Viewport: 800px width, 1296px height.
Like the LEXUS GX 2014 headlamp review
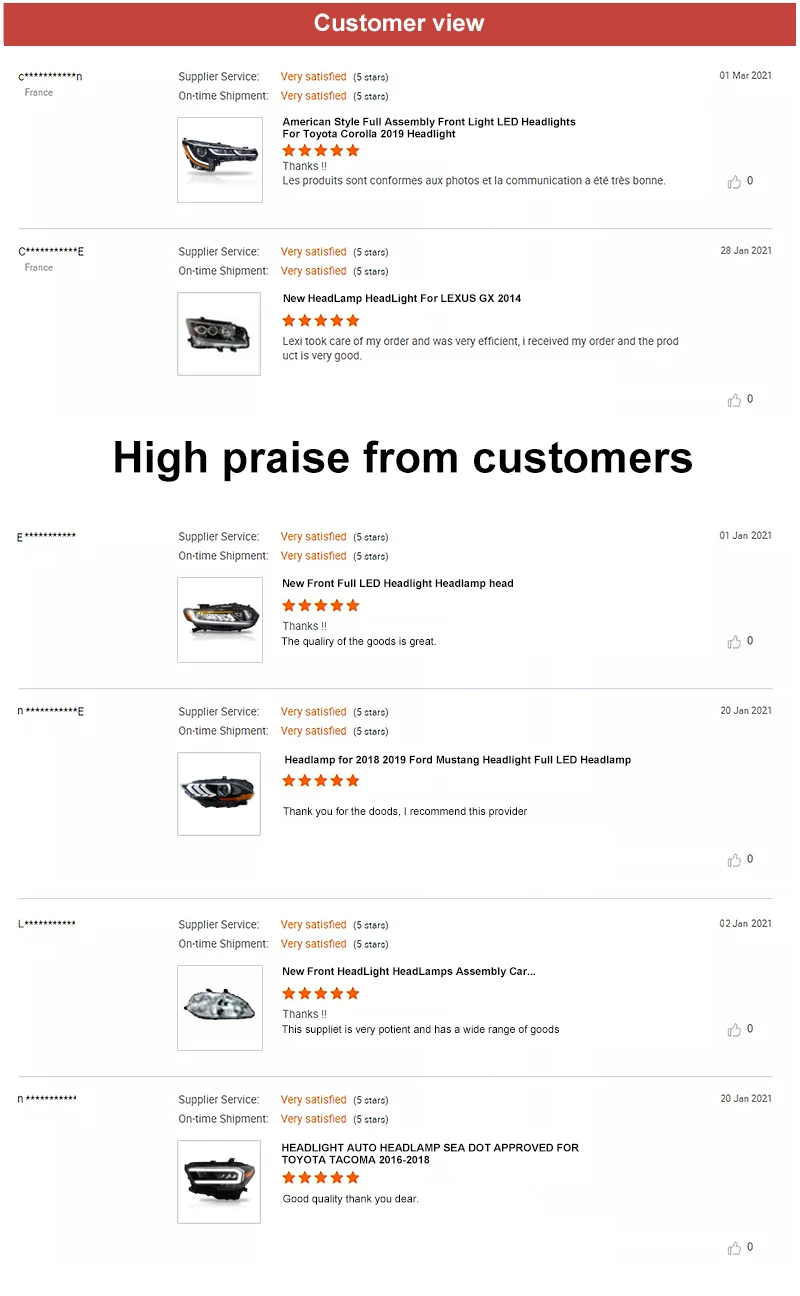(735, 400)
